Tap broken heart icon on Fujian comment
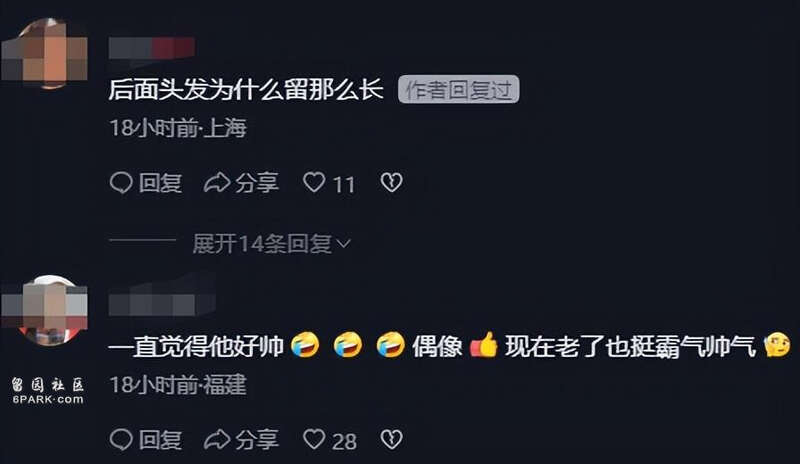Image resolution: width=800 pixels, height=464 pixels. pyautogui.click(x=392, y=439)
